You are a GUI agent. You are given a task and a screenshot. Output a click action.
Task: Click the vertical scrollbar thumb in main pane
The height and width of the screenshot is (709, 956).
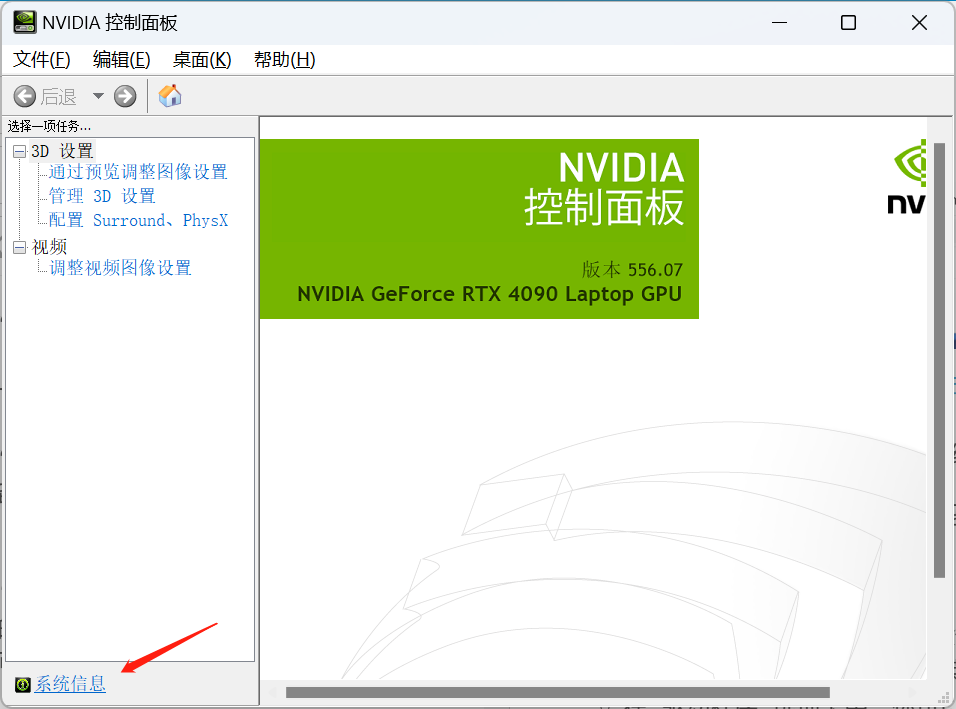tap(939, 360)
